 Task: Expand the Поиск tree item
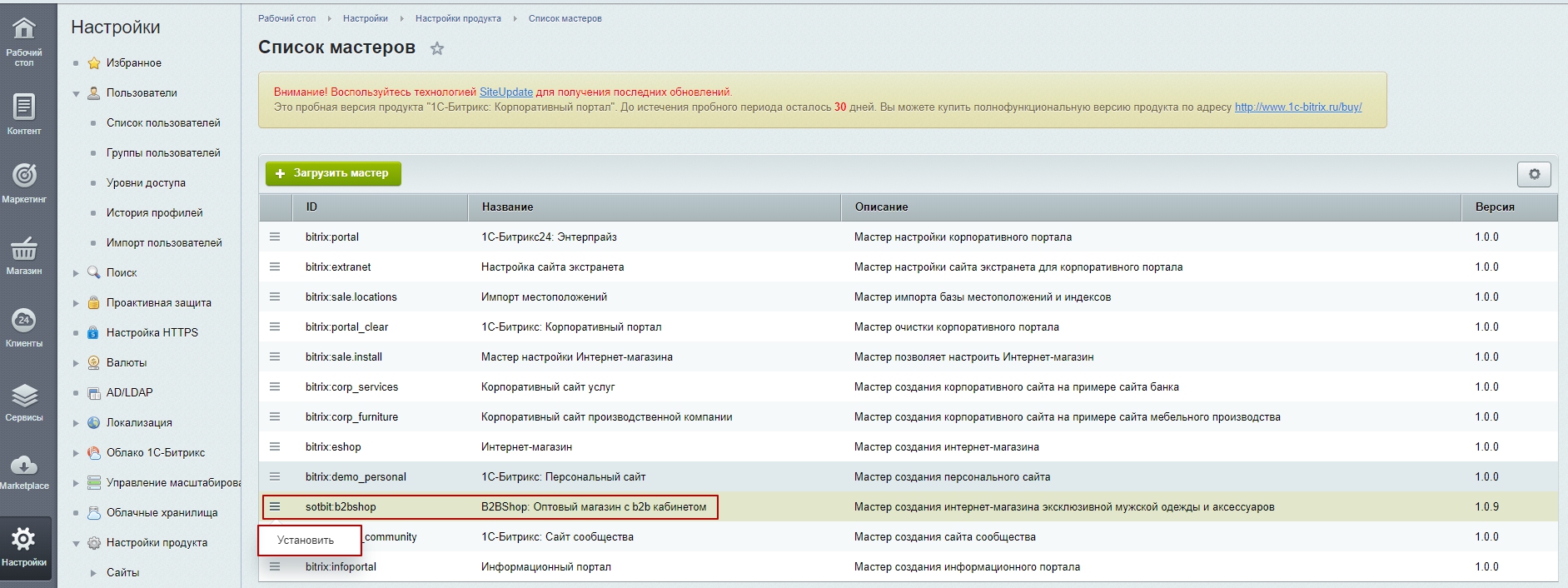(76, 273)
